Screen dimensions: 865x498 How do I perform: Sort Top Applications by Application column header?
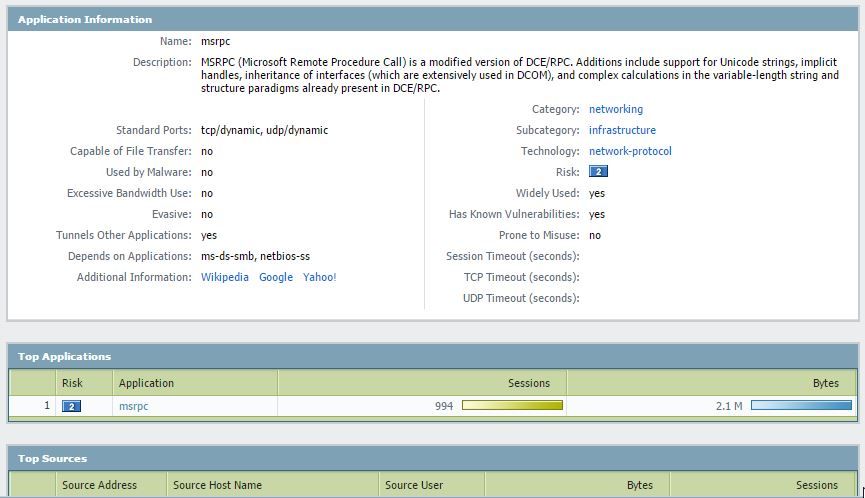coord(195,383)
